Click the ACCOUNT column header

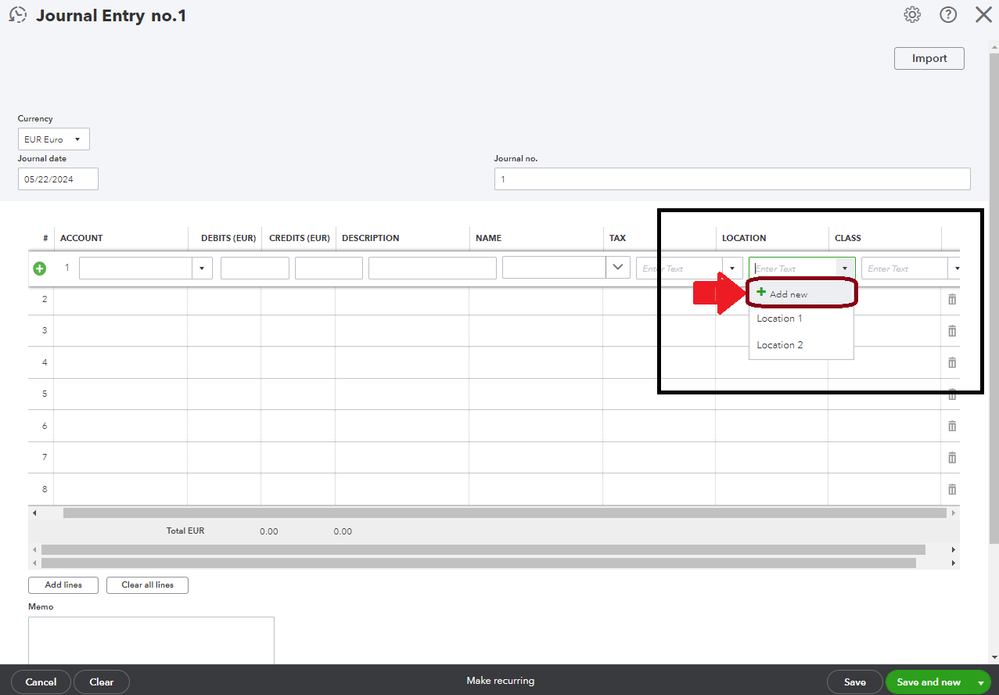[82, 238]
